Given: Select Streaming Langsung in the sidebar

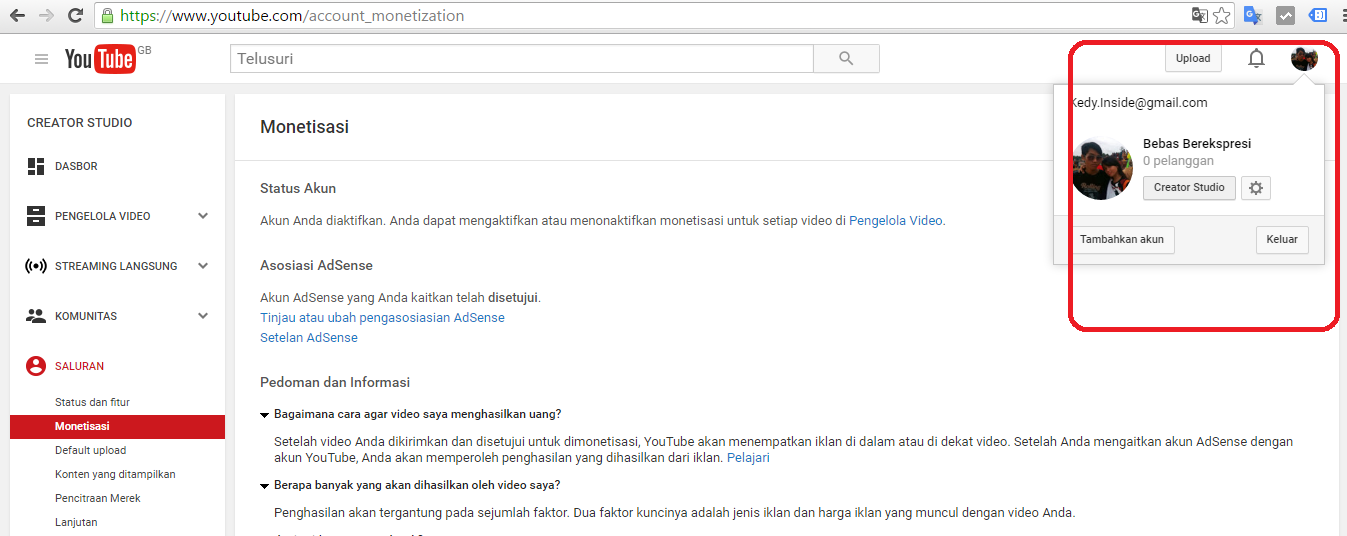Looking at the screenshot, I should [117, 266].
